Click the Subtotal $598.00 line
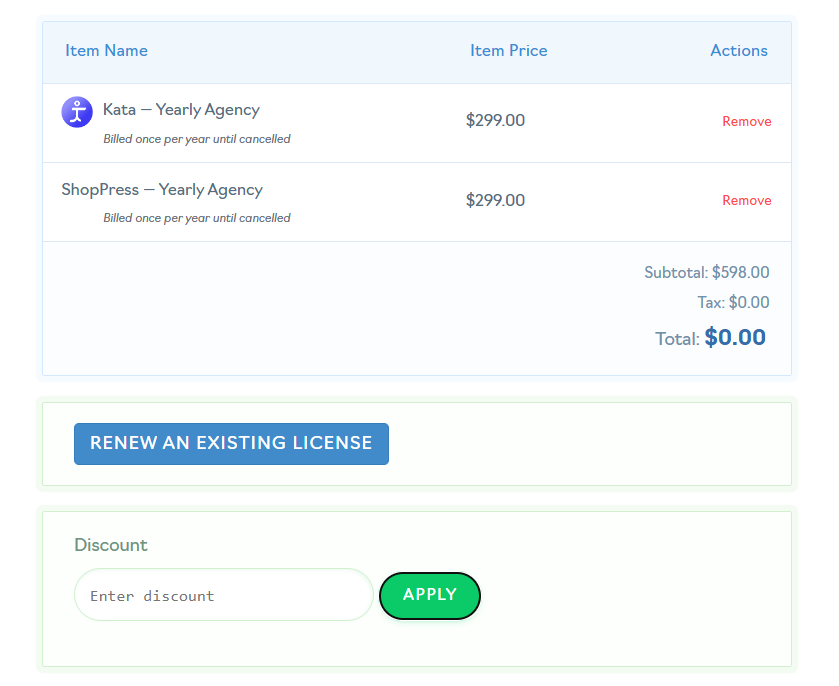This screenshot has width=839, height=686. [706, 272]
